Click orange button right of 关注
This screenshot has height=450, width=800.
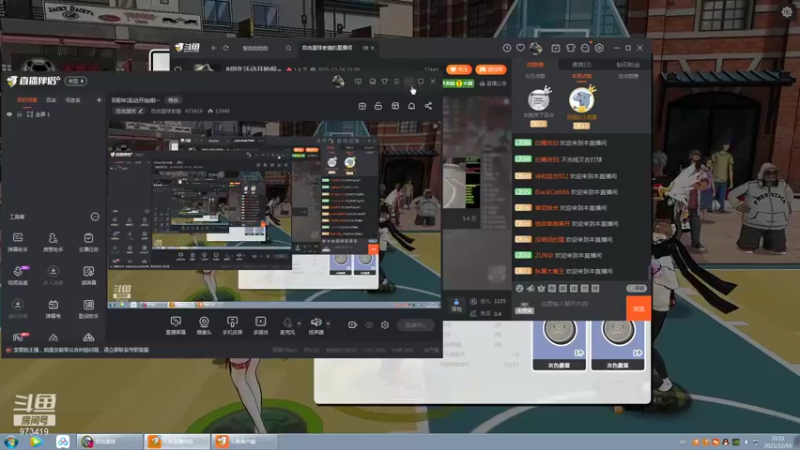490,69
